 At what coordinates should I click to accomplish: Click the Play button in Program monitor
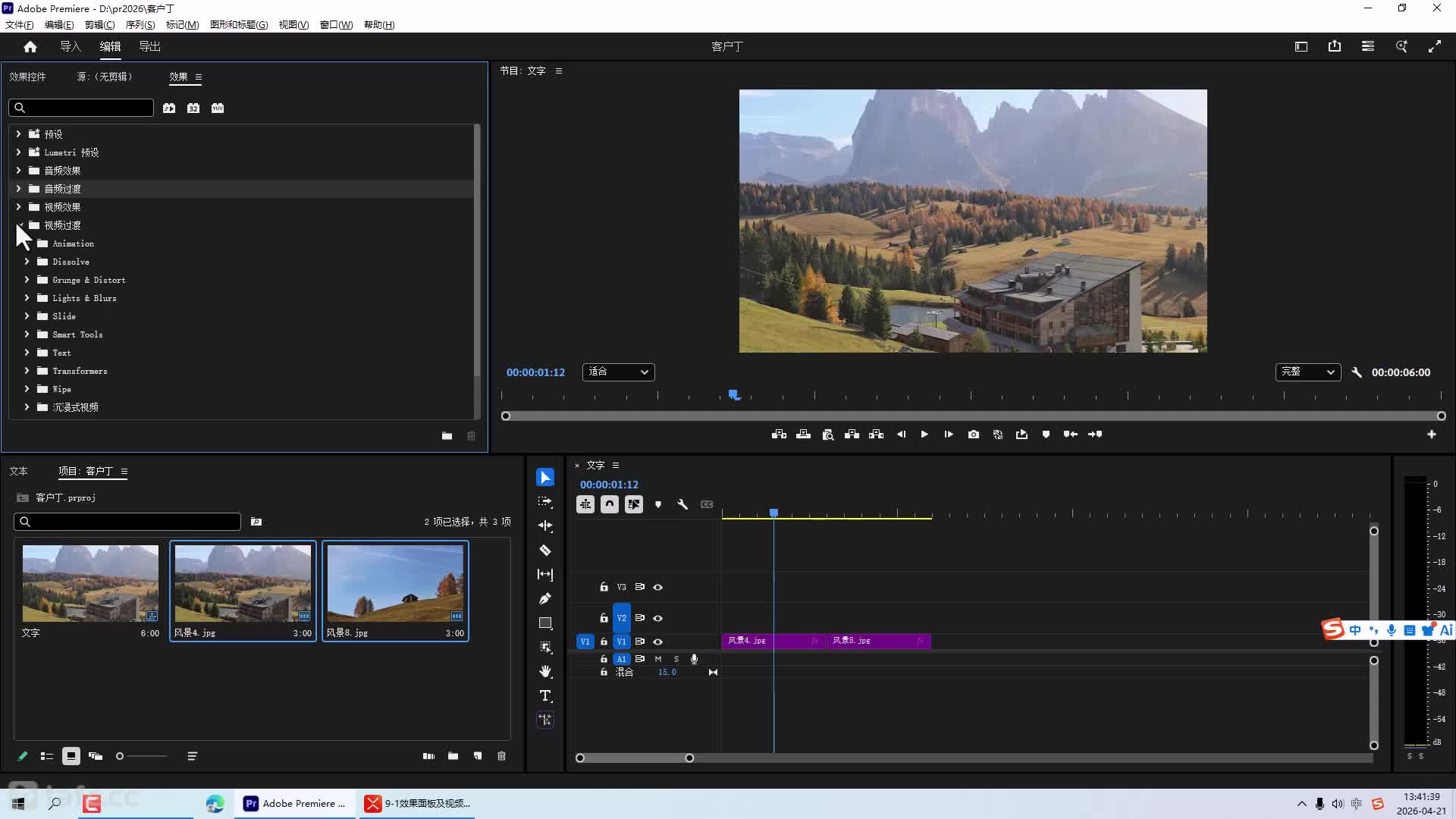click(x=924, y=435)
